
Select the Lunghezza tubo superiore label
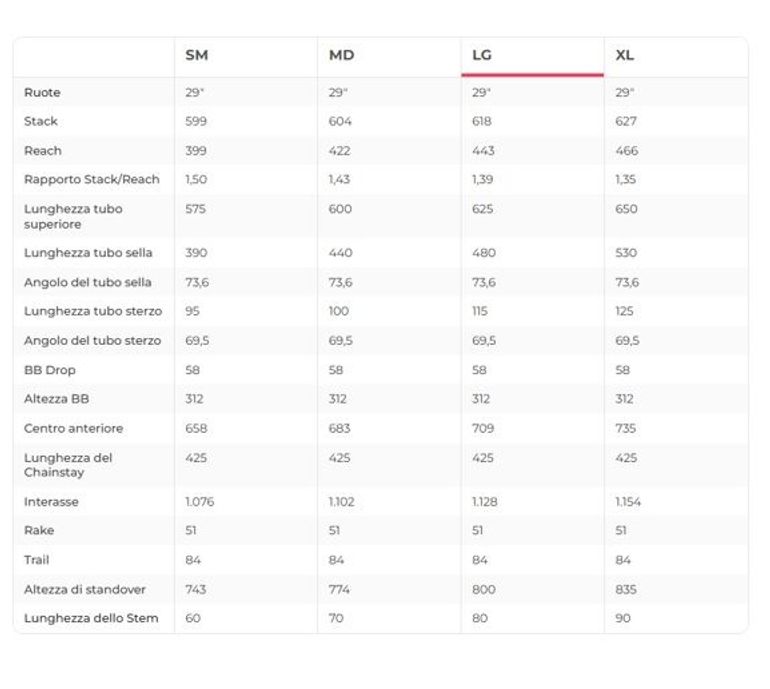[x=73, y=216]
